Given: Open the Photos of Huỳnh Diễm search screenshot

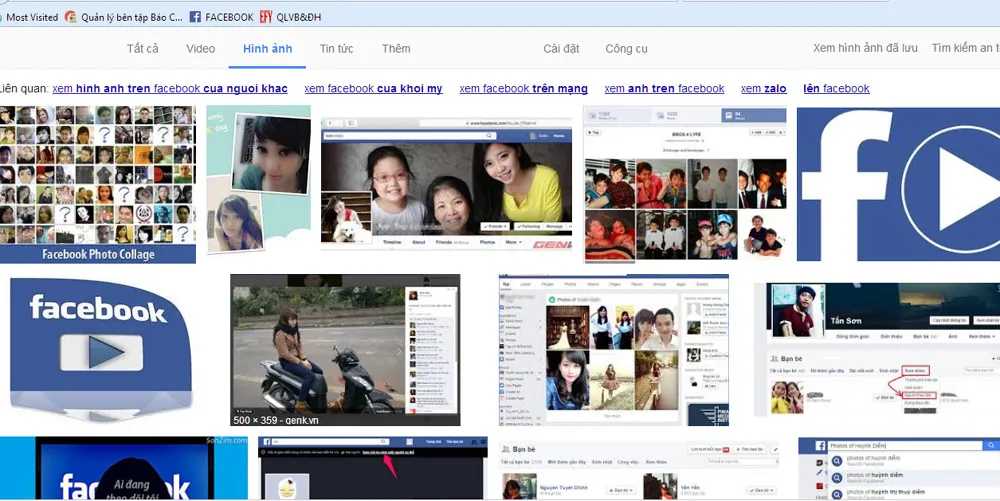Looking at the screenshot, I should coord(899,468).
